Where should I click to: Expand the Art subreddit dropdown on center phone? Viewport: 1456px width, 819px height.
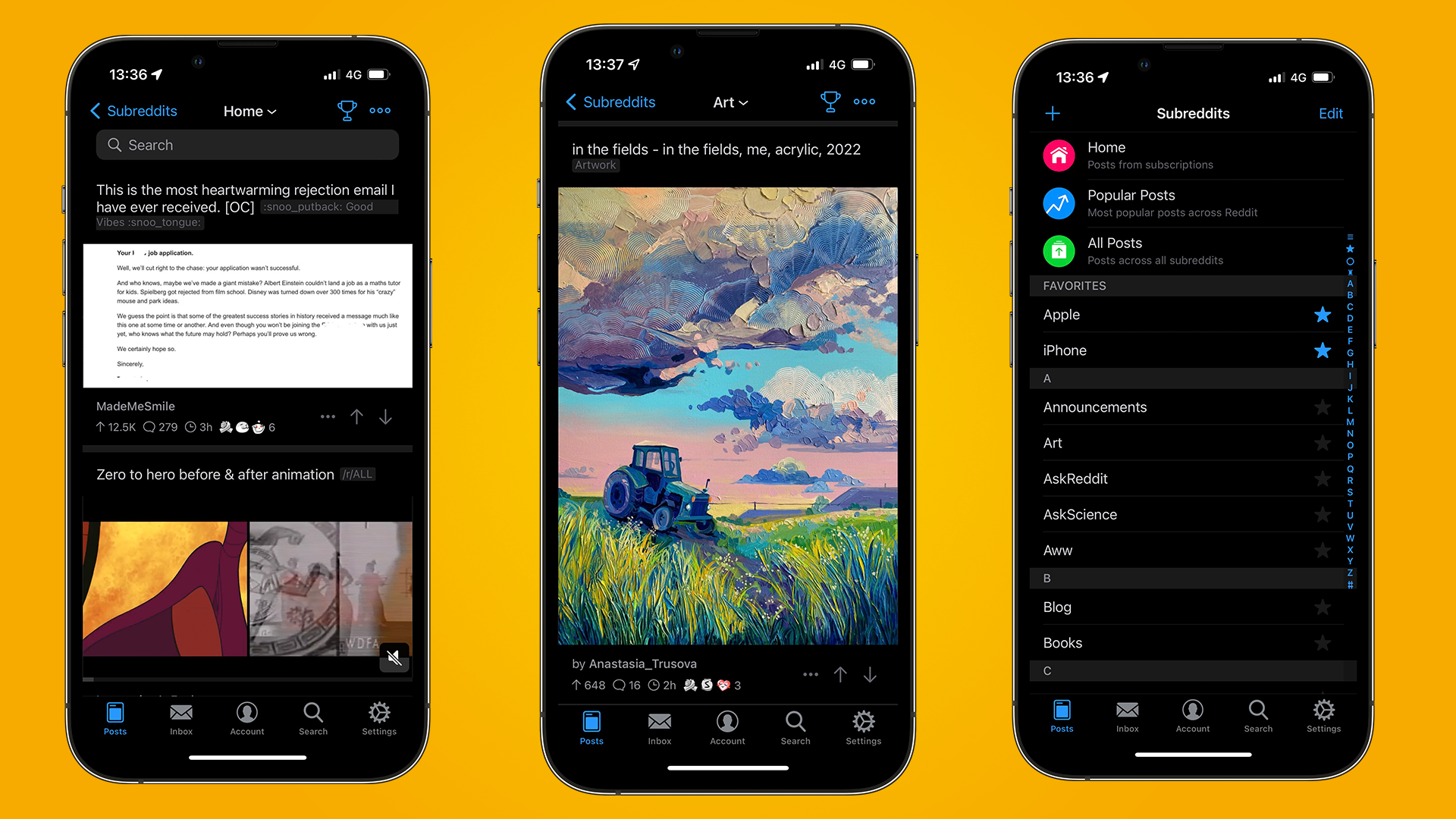pos(727,104)
